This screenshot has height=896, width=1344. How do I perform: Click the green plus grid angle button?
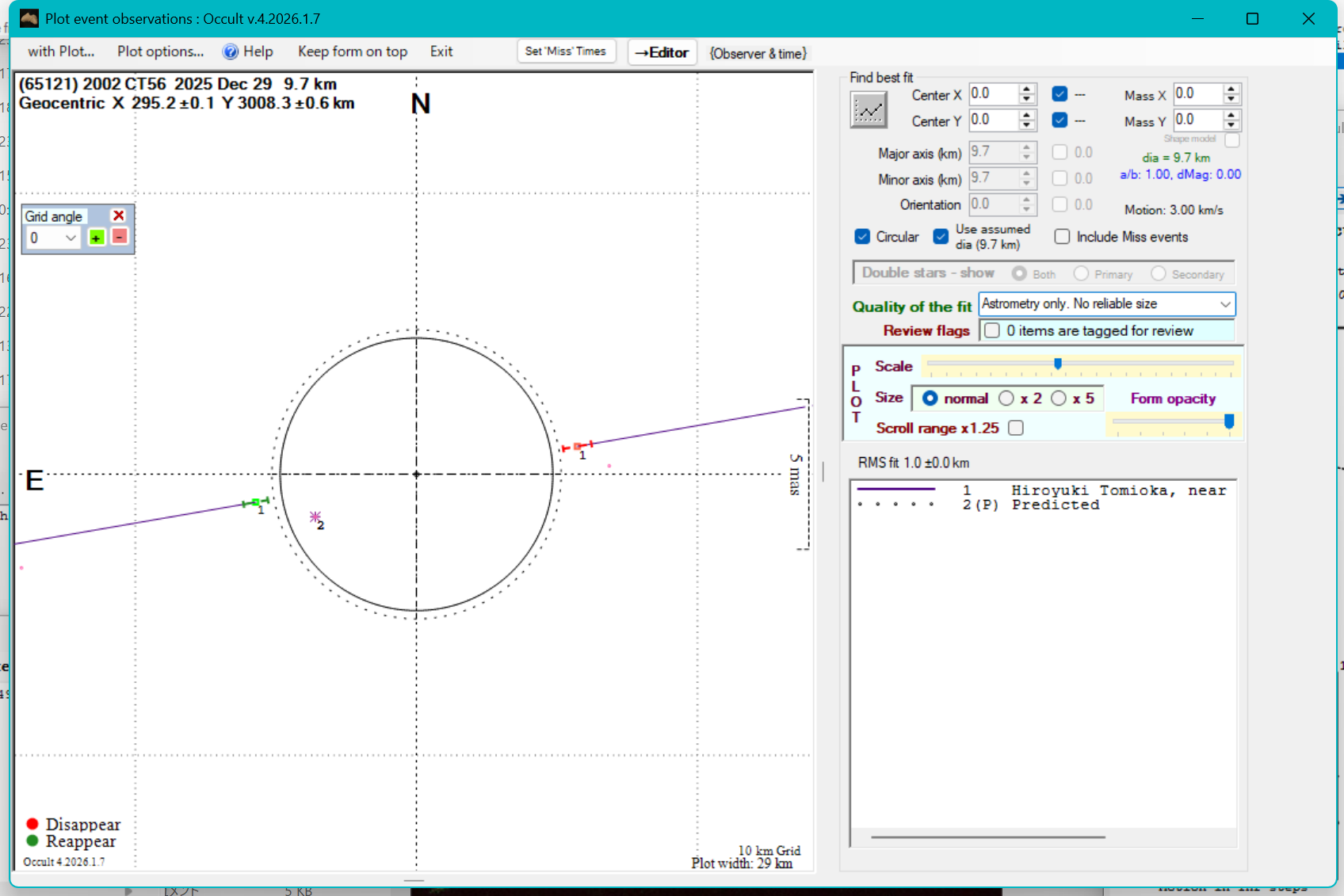96,238
